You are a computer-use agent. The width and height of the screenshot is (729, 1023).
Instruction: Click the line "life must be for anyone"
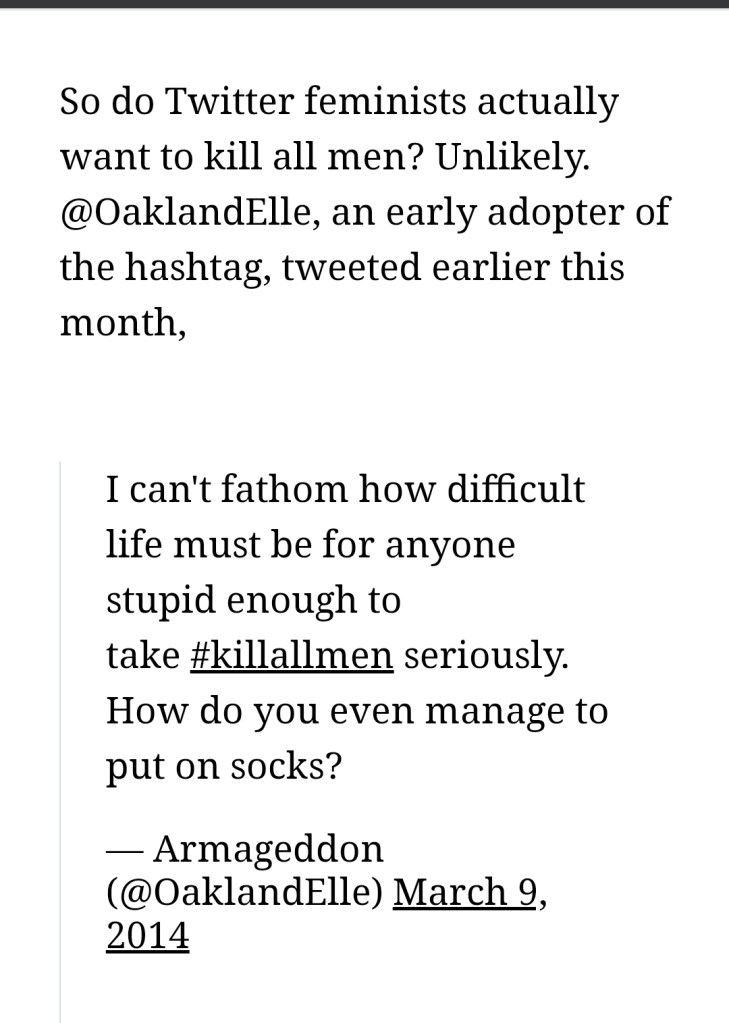coord(310,545)
